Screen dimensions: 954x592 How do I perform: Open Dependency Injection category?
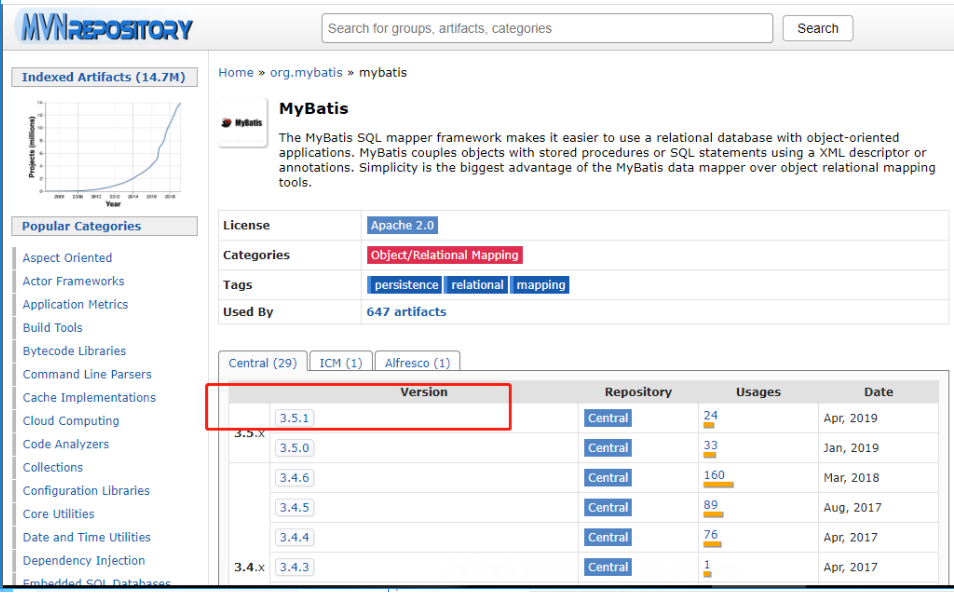84,560
